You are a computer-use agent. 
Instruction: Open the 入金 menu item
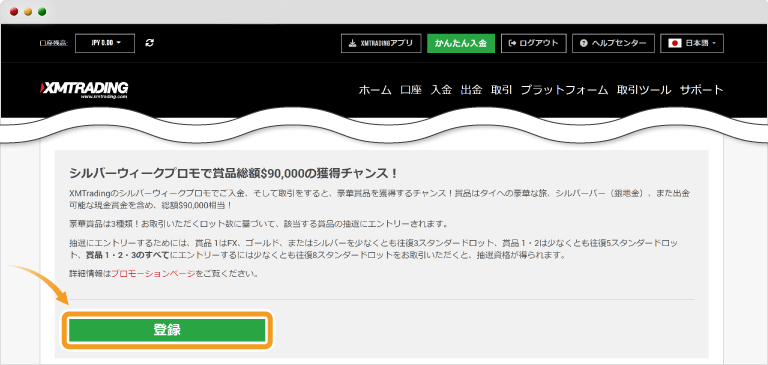tap(441, 90)
